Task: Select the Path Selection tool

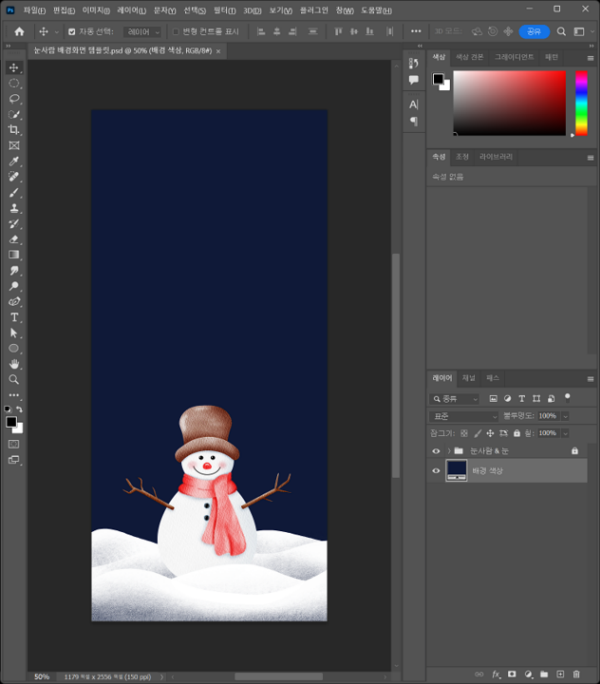Action: [x=14, y=333]
